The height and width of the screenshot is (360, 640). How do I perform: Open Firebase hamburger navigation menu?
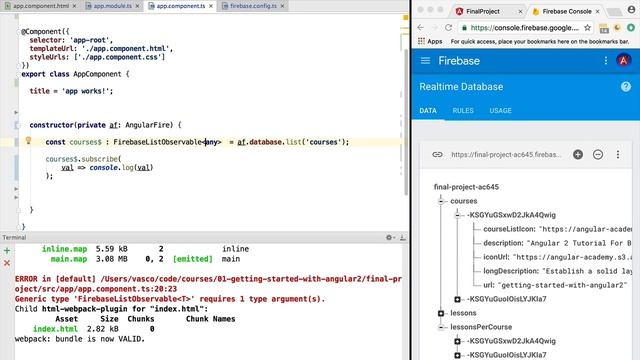[425, 60]
